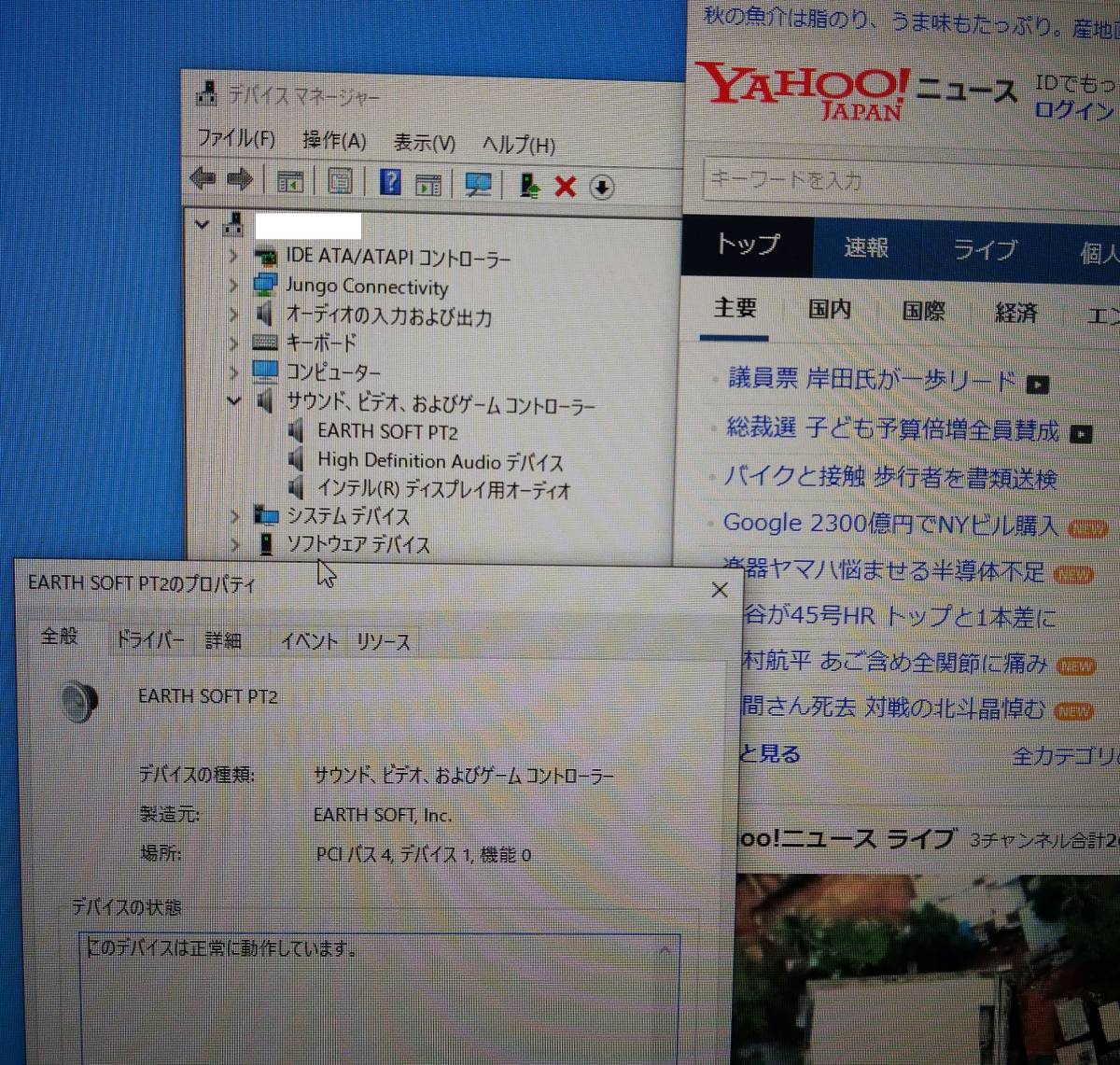Switch to the リソース tab

click(383, 642)
